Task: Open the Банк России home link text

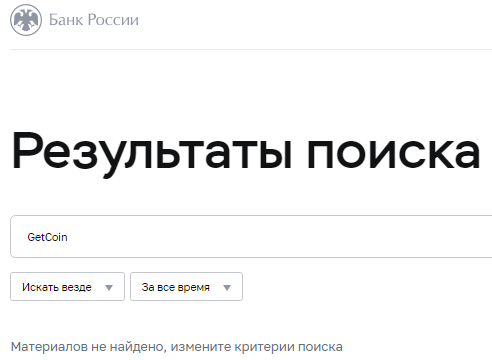Action: 94,20
